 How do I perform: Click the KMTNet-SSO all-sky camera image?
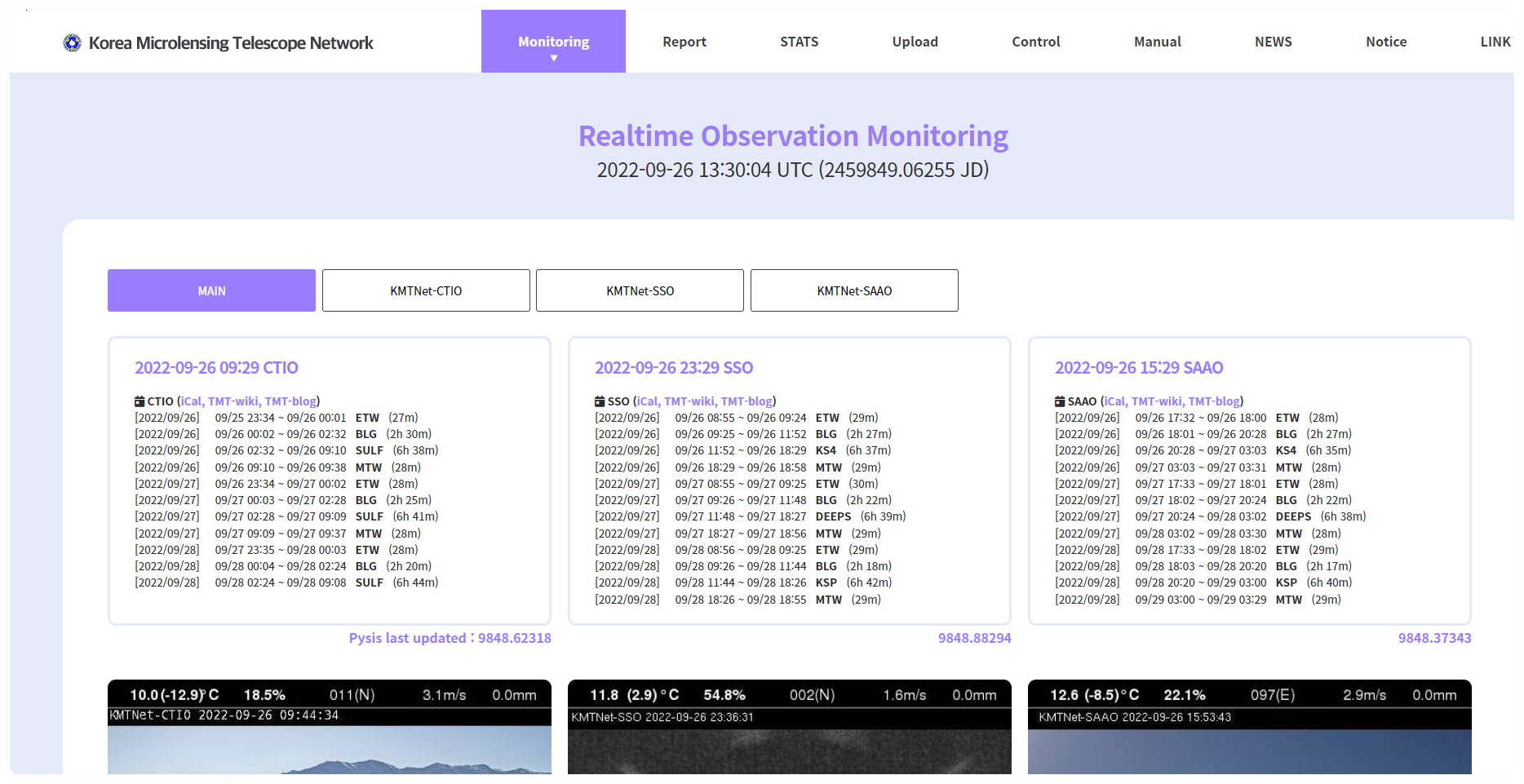tap(789, 751)
